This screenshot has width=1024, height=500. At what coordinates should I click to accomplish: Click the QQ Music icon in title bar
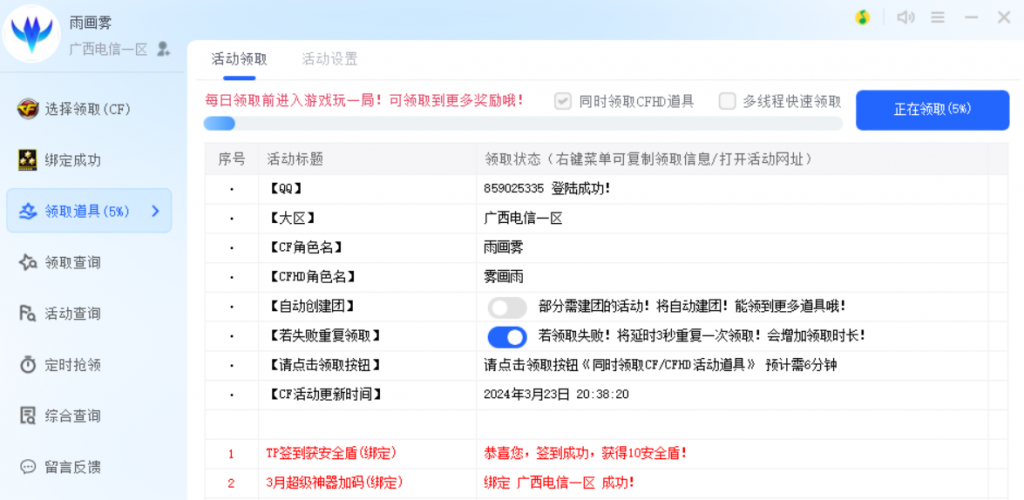coord(862,18)
